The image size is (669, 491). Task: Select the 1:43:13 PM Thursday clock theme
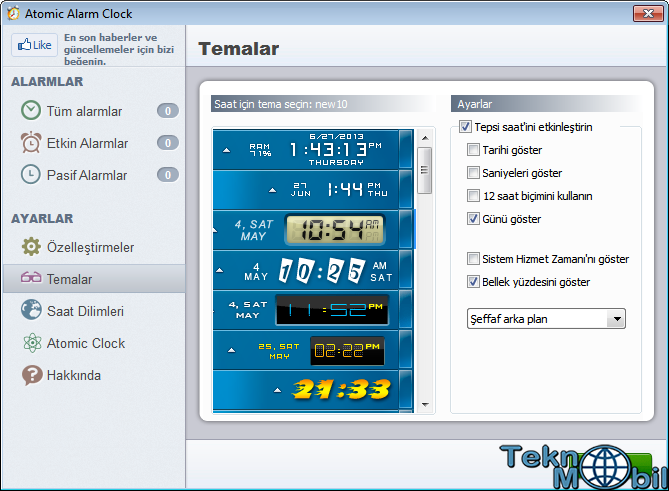tap(313, 149)
